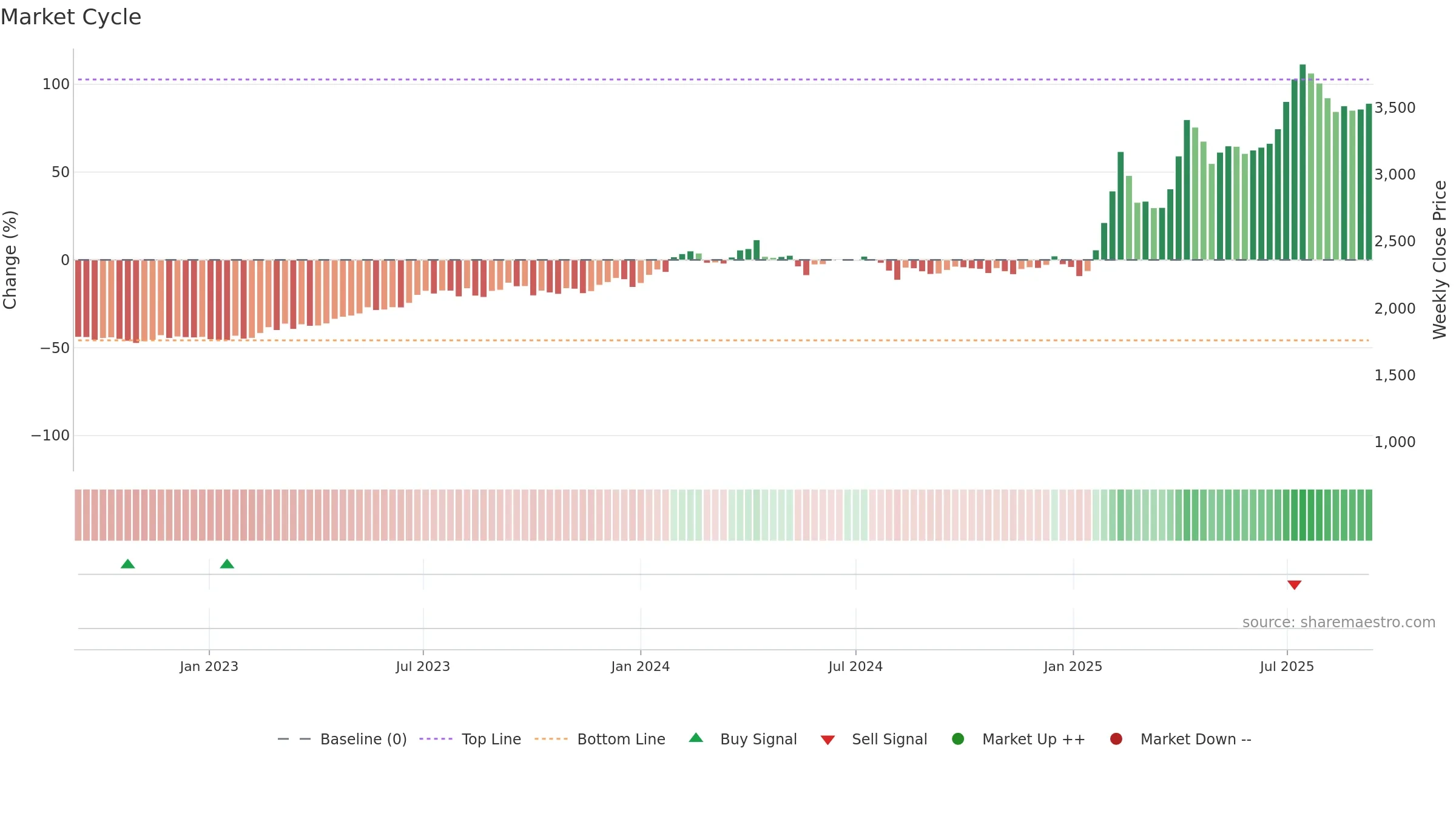Click the source: sharemaestro.com text
Screen dimensions: 1456x819
(x=1339, y=622)
